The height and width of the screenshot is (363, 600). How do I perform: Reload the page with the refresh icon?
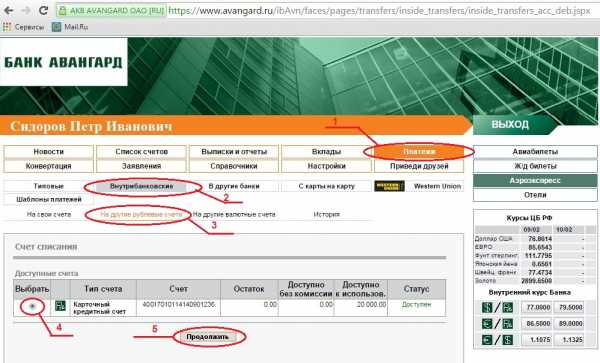[43, 10]
